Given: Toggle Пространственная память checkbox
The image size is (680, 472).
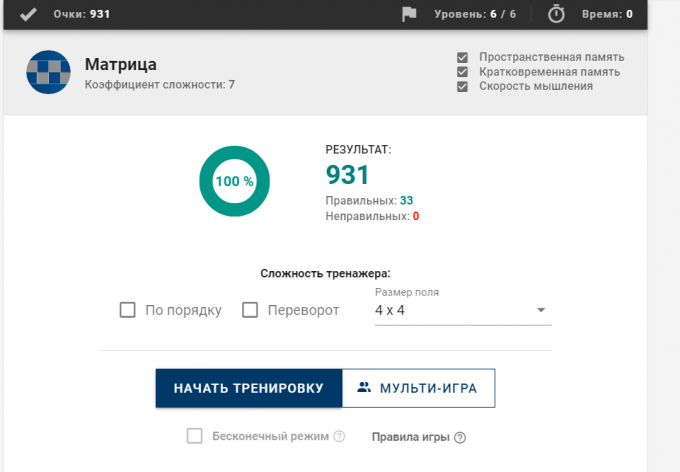Looking at the screenshot, I should 461,58.
